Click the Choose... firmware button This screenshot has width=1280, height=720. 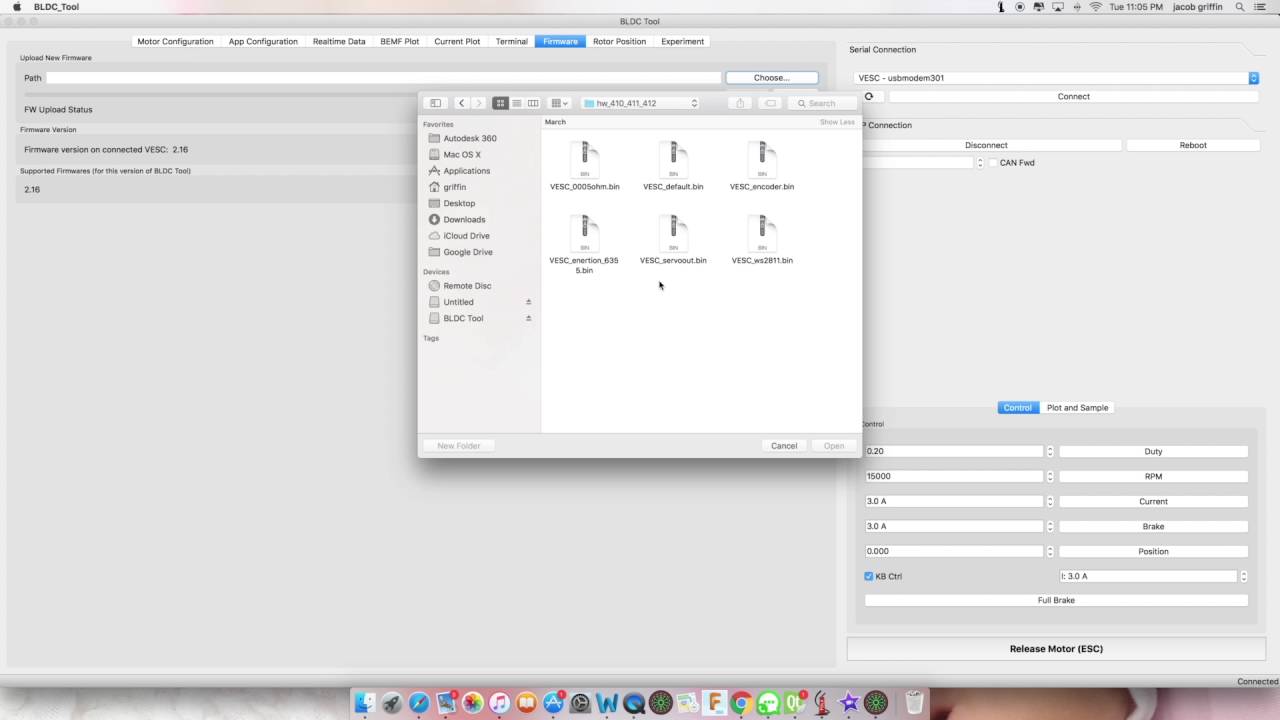tap(771, 77)
